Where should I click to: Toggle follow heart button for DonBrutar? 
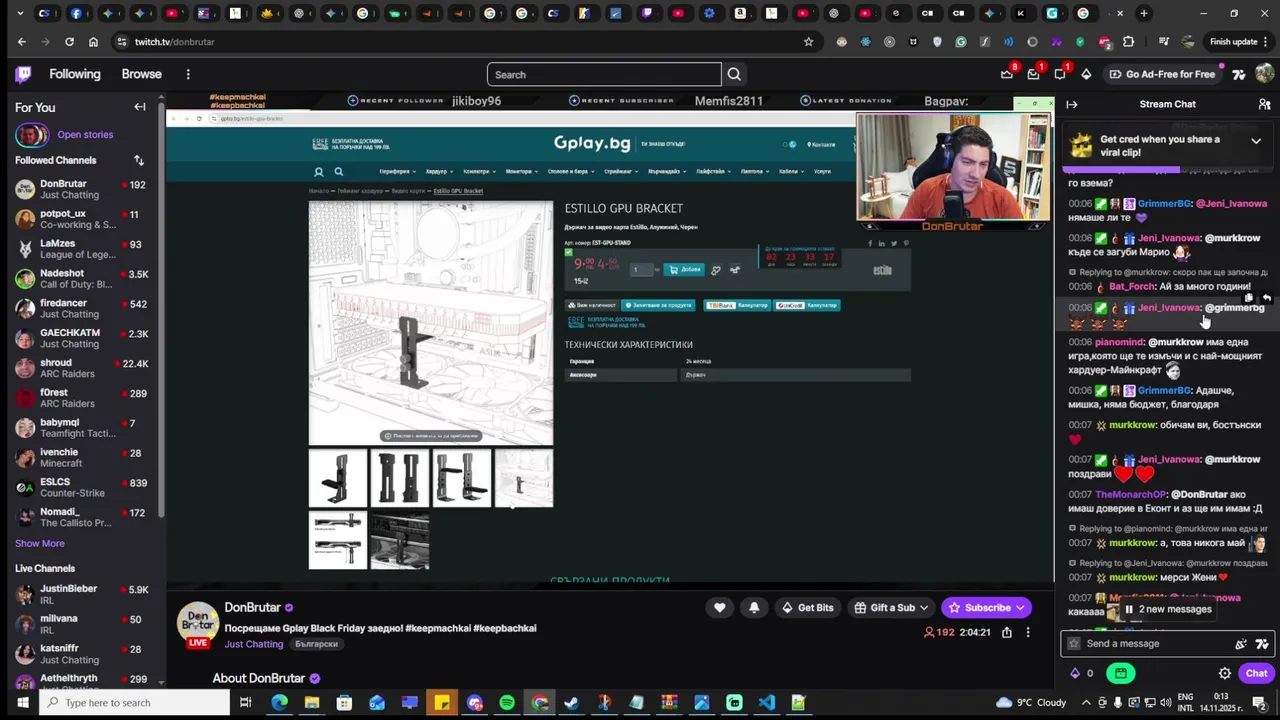719,608
